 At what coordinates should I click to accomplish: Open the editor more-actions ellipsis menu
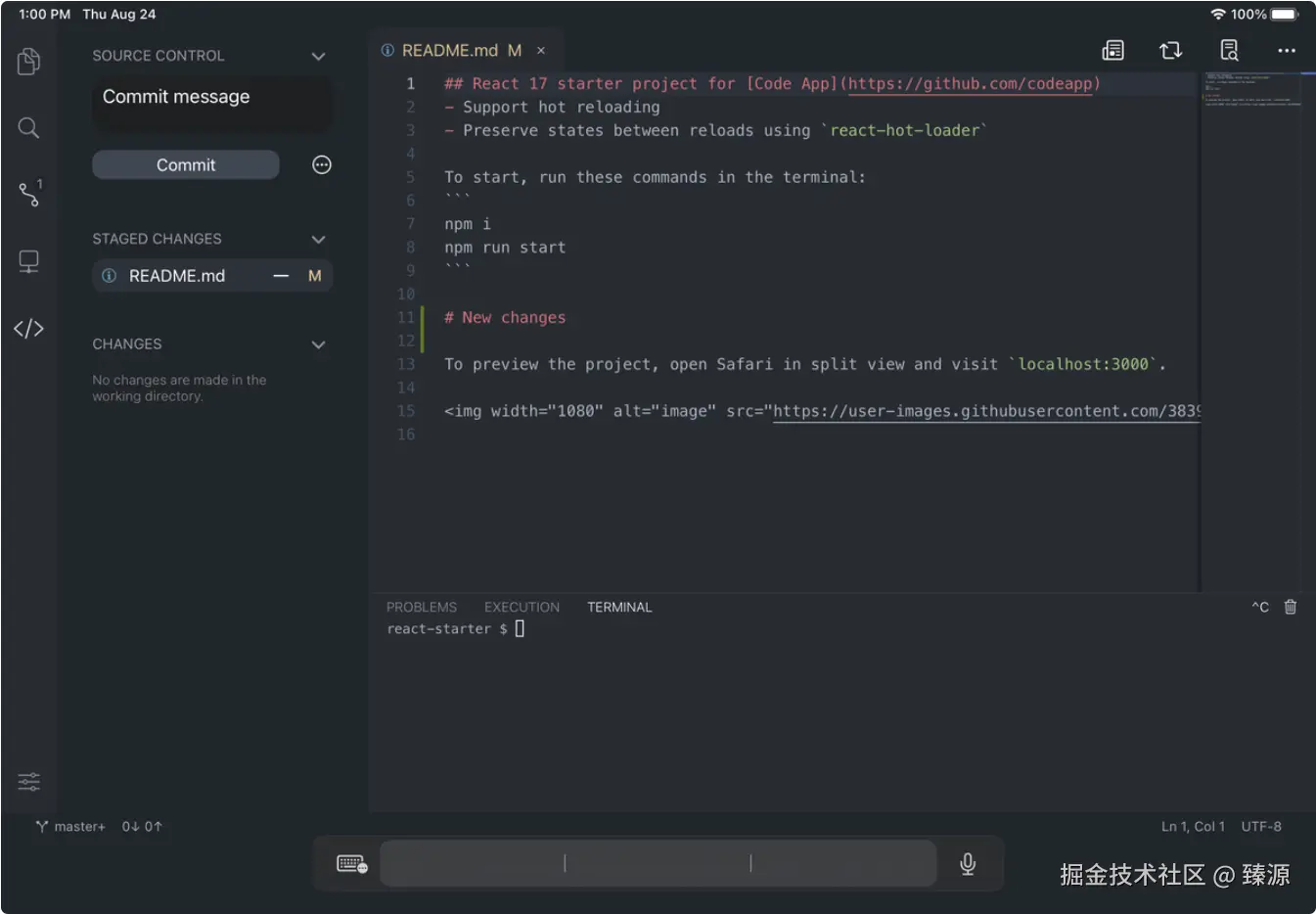pos(1286,50)
